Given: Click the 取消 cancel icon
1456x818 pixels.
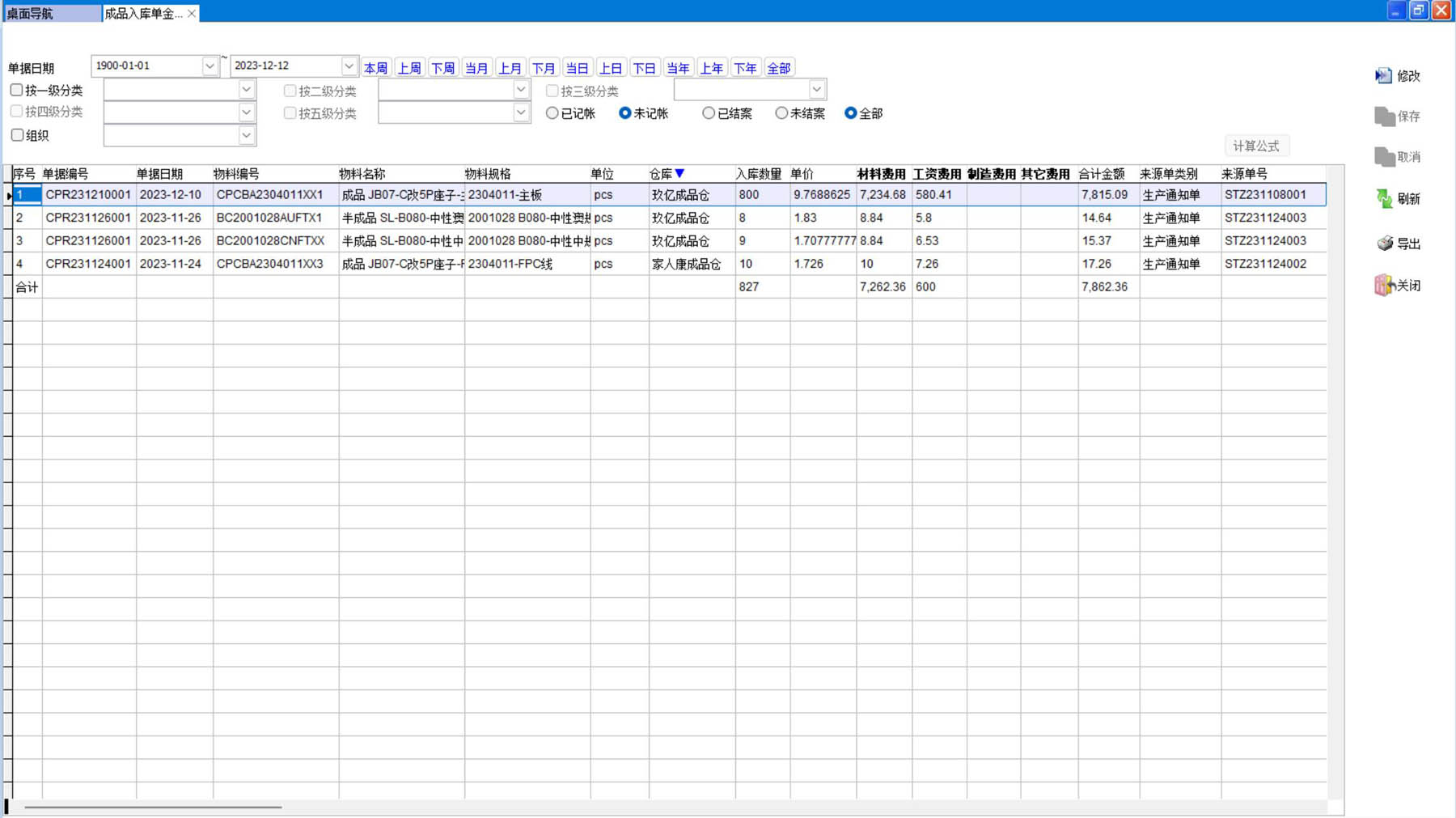Looking at the screenshot, I should pyautogui.click(x=1384, y=157).
